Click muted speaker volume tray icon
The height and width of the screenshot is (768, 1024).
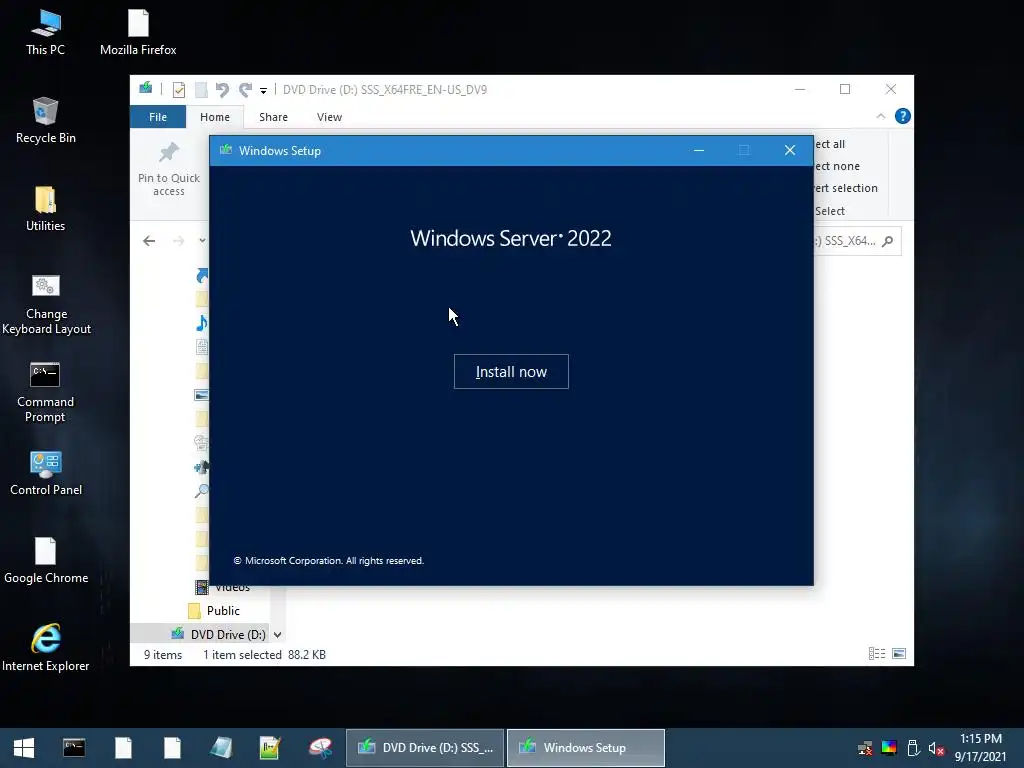936,748
